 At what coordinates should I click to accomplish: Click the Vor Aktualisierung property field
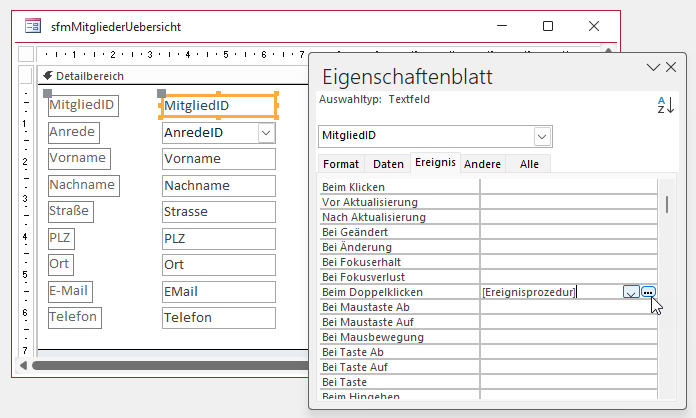coord(569,202)
